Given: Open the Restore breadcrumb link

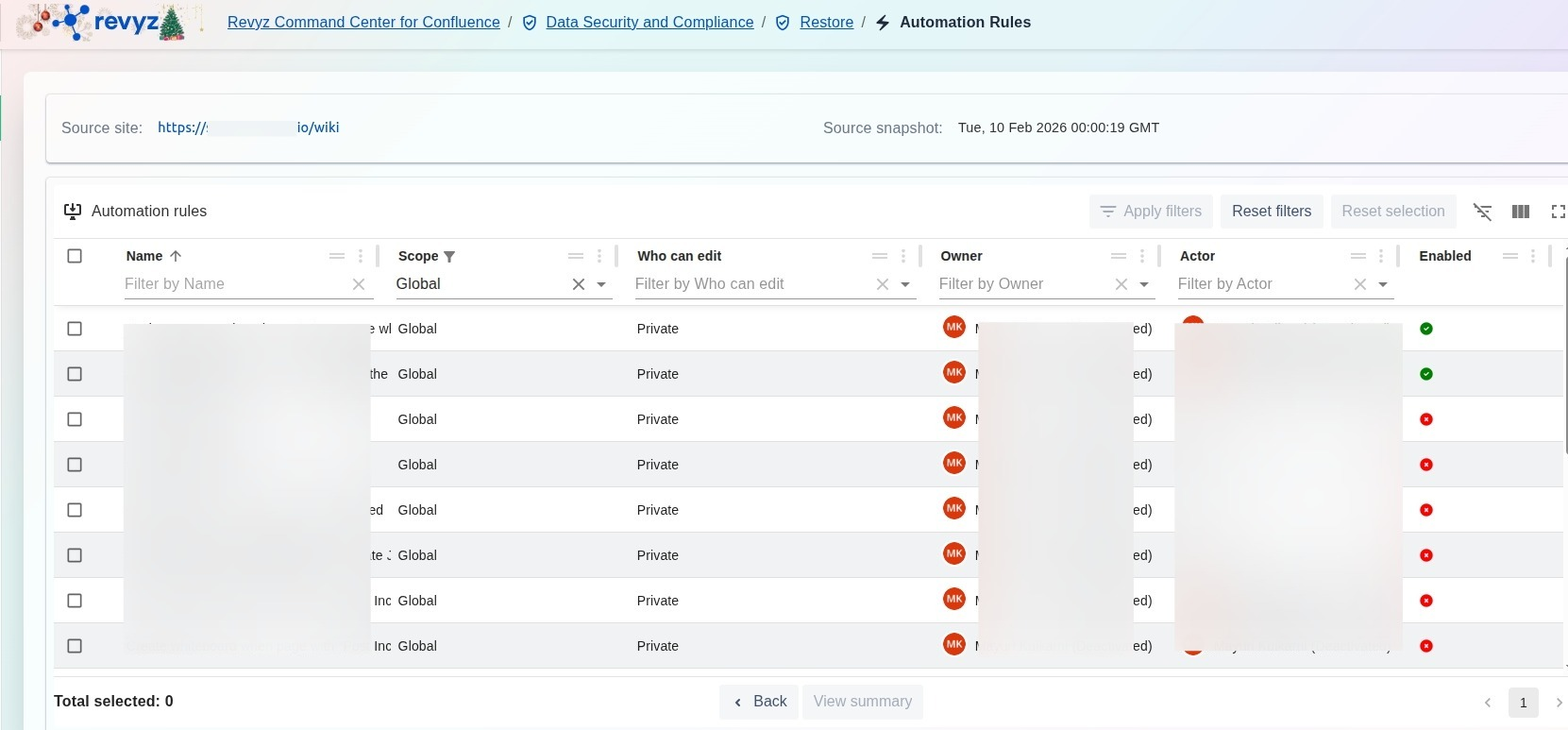Looking at the screenshot, I should [x=826, y=23].
